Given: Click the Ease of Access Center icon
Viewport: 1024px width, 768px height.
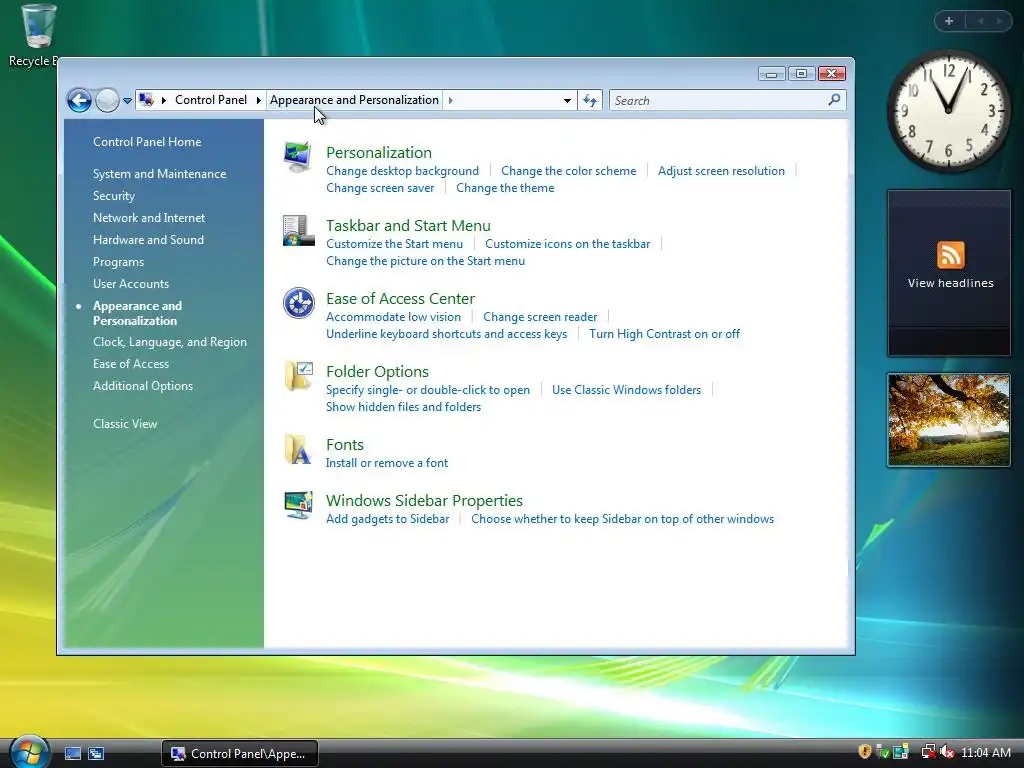Looking at the screenshot, I should tap(298, 303).
